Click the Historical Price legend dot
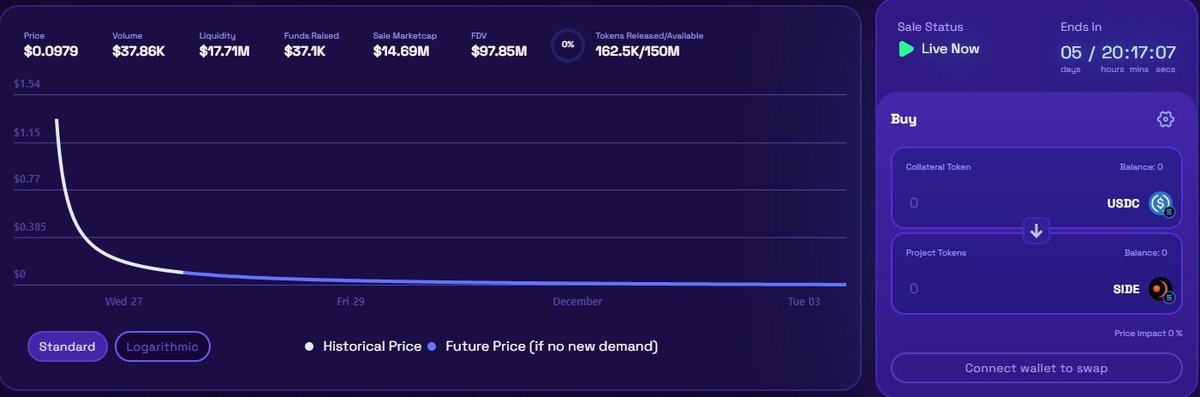Image resolution: width=1200 pixels, height=397 pixels. pos(310,347)
